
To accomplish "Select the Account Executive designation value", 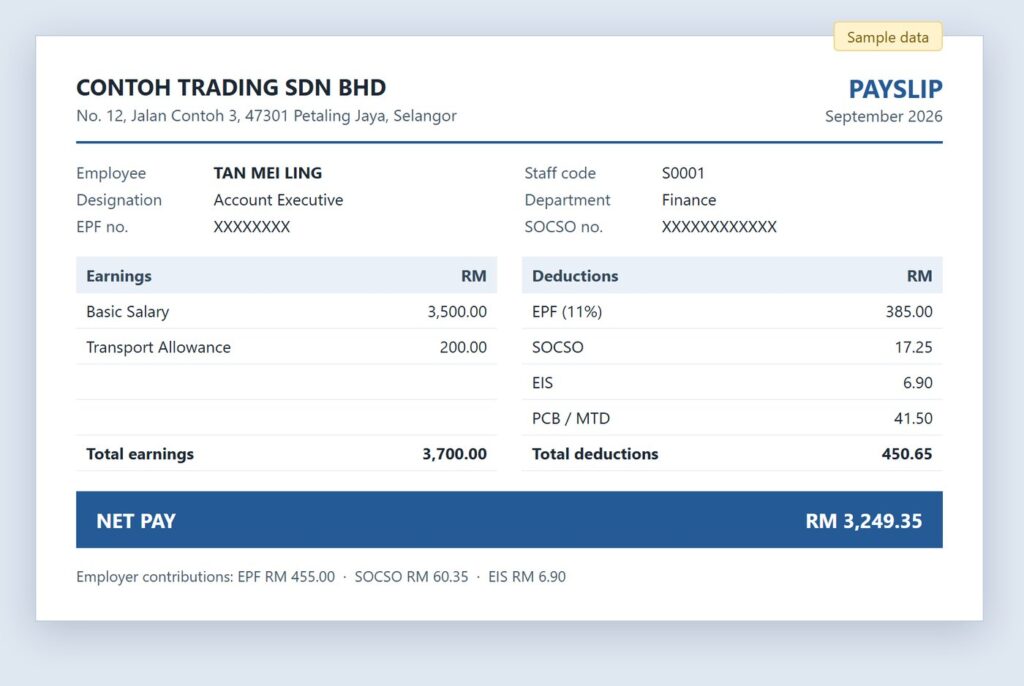I will click(278, 200).
